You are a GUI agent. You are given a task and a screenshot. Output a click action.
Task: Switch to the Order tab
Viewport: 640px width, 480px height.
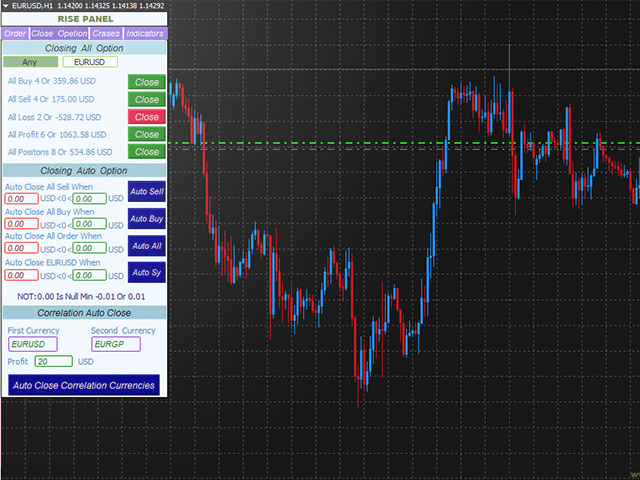click(16, 33)
